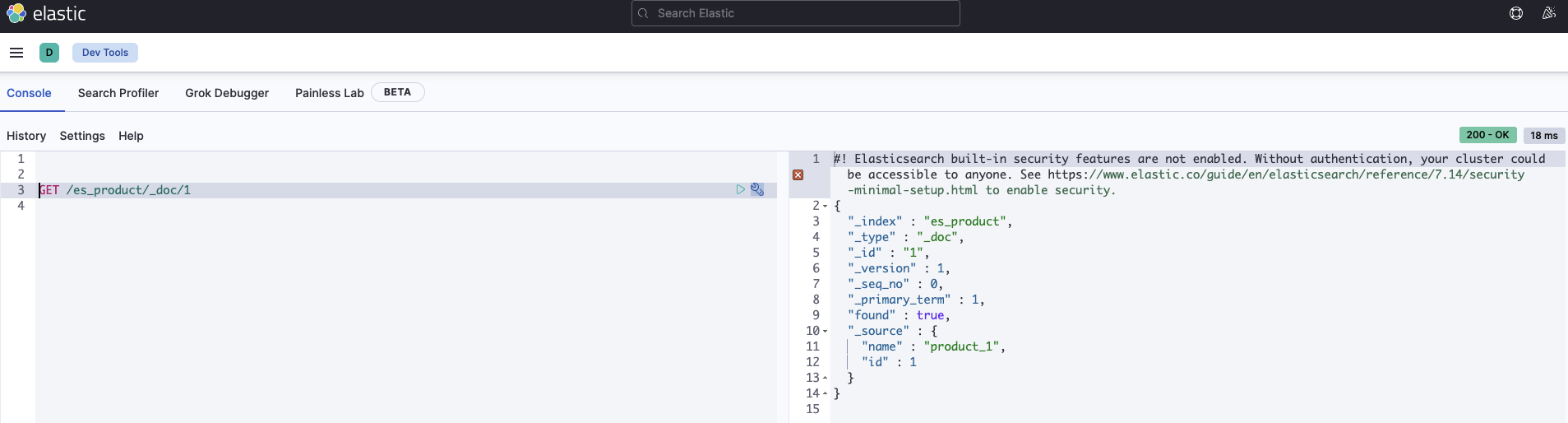Image resolution: width=1568 pixels, height=423 pixels.
Task: Run the request with the play icon
Action: pyautogui.click(x=741, y=189)
